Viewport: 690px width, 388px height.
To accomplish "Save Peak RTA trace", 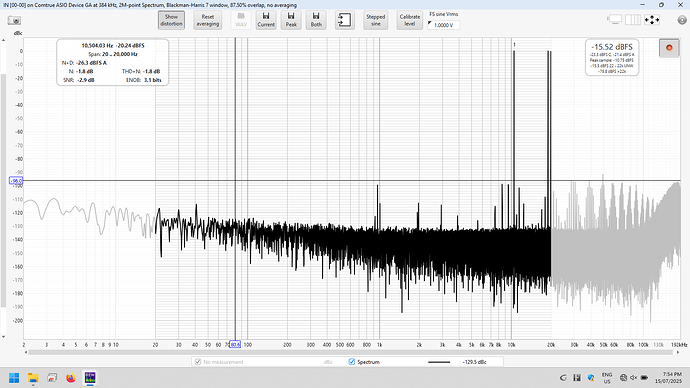I will [291, 20].
